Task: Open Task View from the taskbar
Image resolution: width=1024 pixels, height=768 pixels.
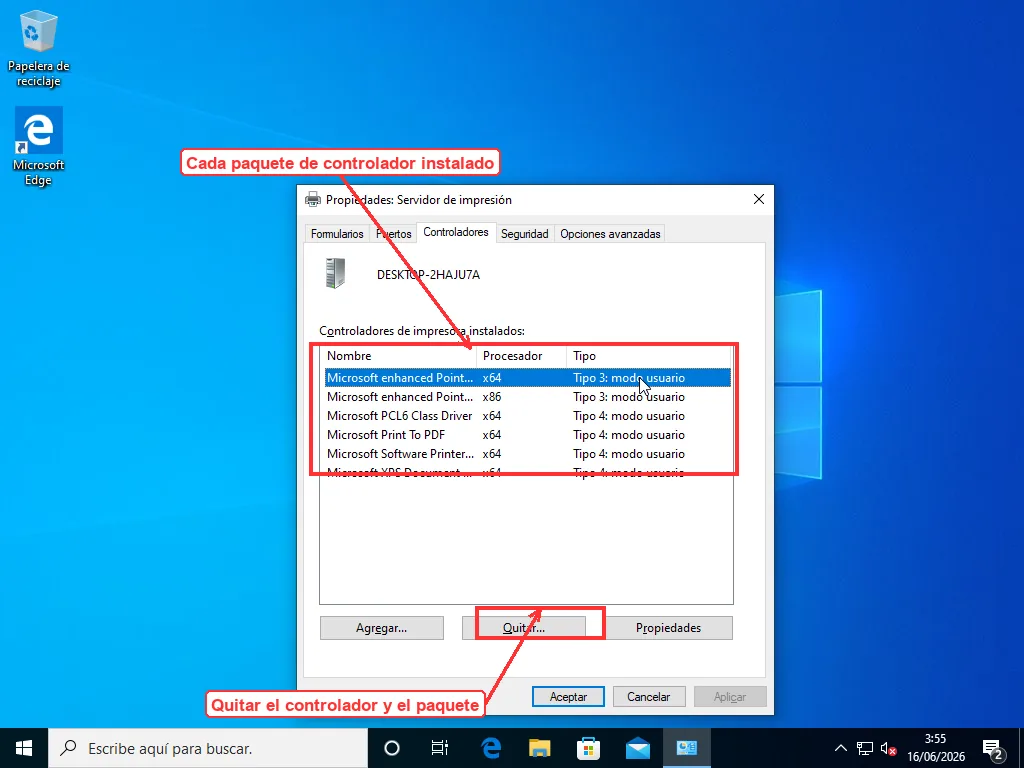Action: pyautogui.click(x=440, y=748)
